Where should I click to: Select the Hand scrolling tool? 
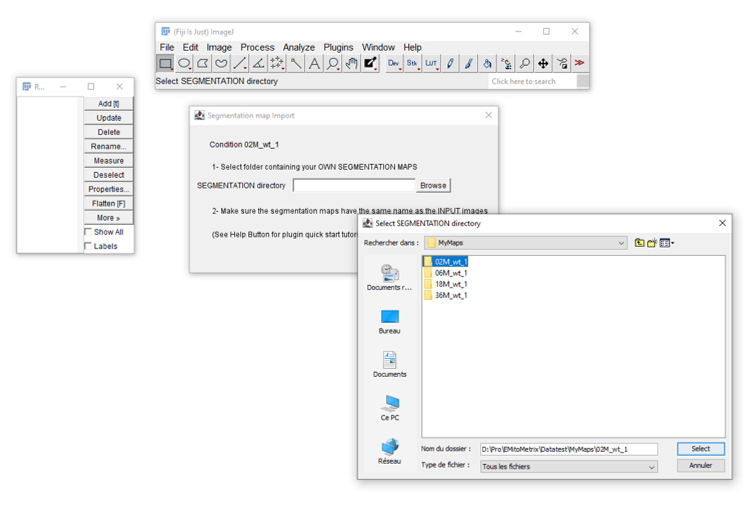tap(351, 63)
